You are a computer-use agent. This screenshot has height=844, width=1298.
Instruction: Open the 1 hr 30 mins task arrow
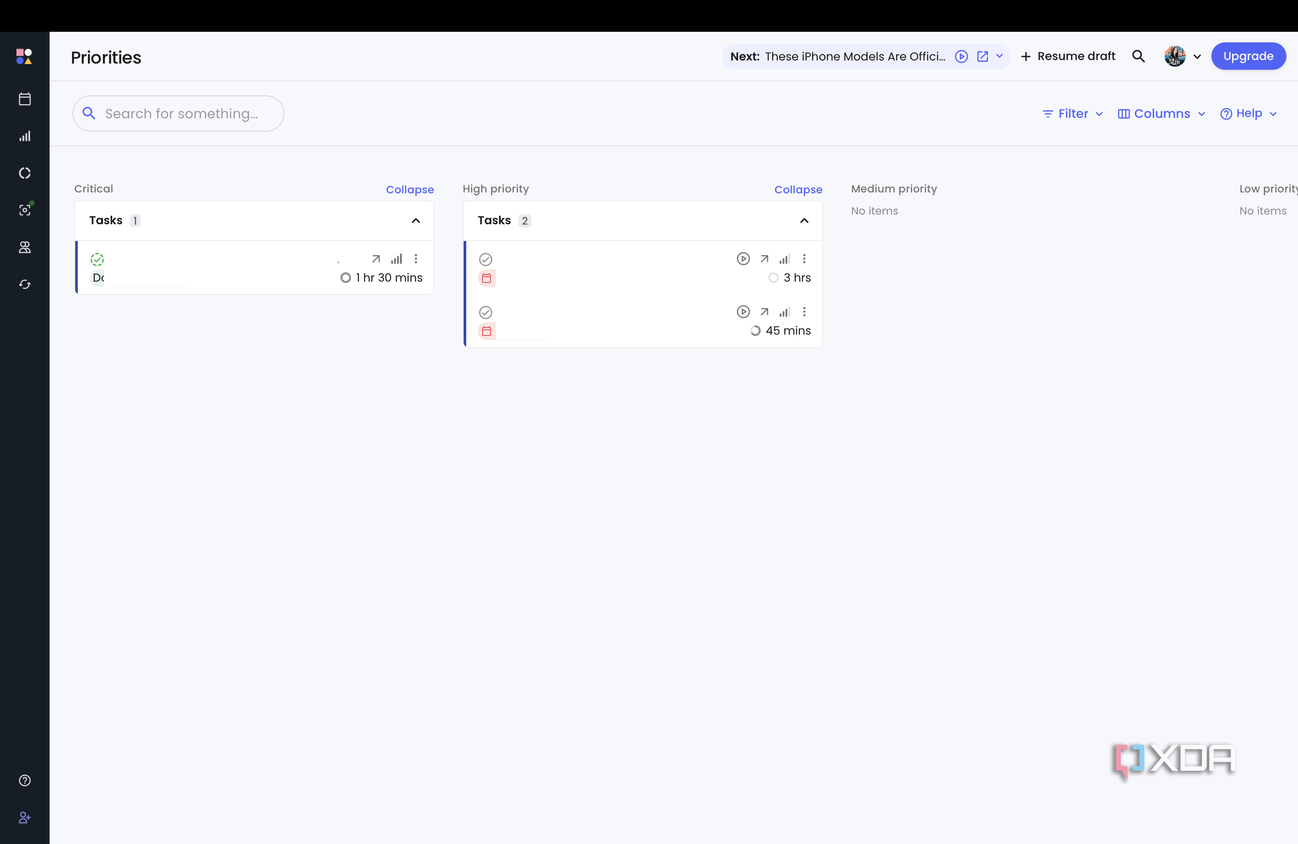click(376, 259)
